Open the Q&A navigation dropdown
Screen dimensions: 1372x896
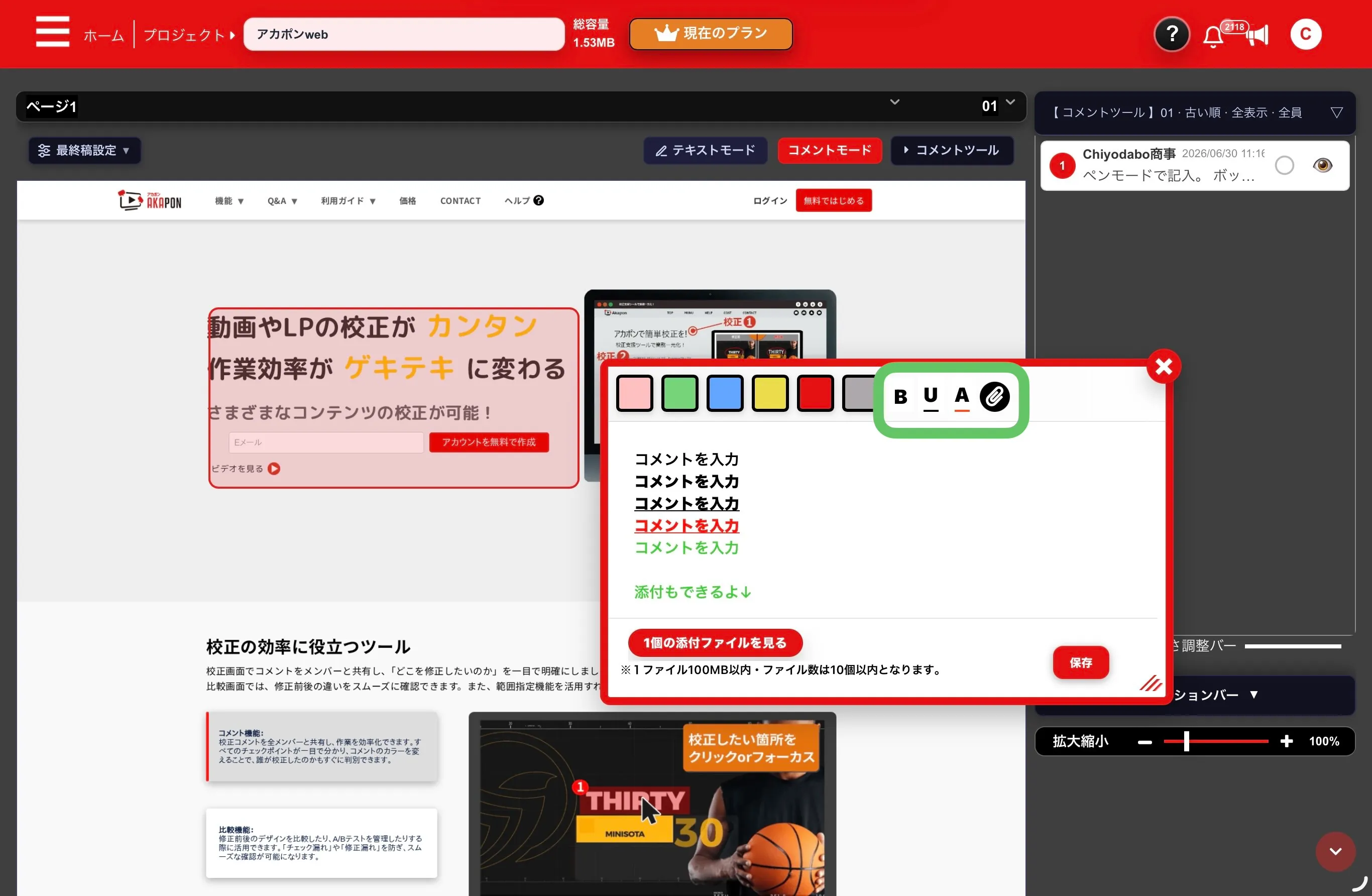282,201
